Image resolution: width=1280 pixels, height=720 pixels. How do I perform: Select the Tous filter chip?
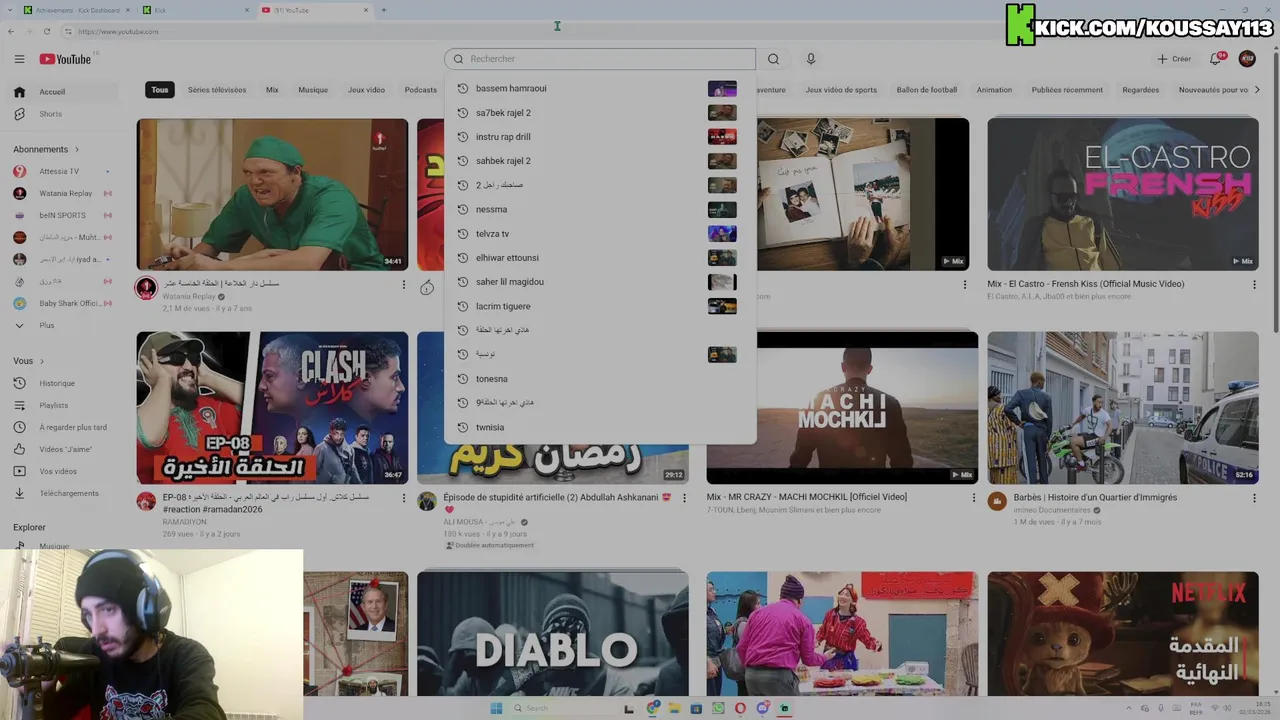pyautogui.click(x=160, y=90)
